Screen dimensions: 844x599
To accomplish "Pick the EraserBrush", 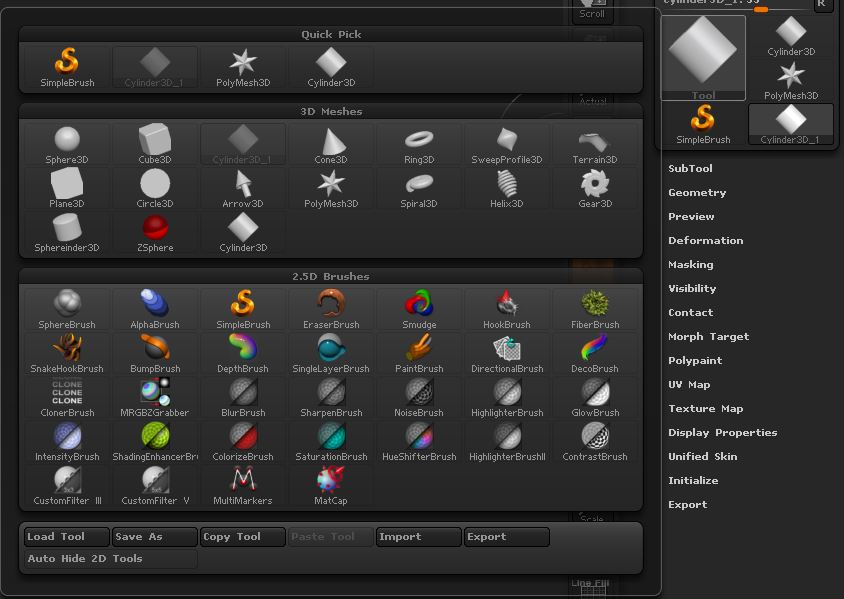I will coord(331,309).
